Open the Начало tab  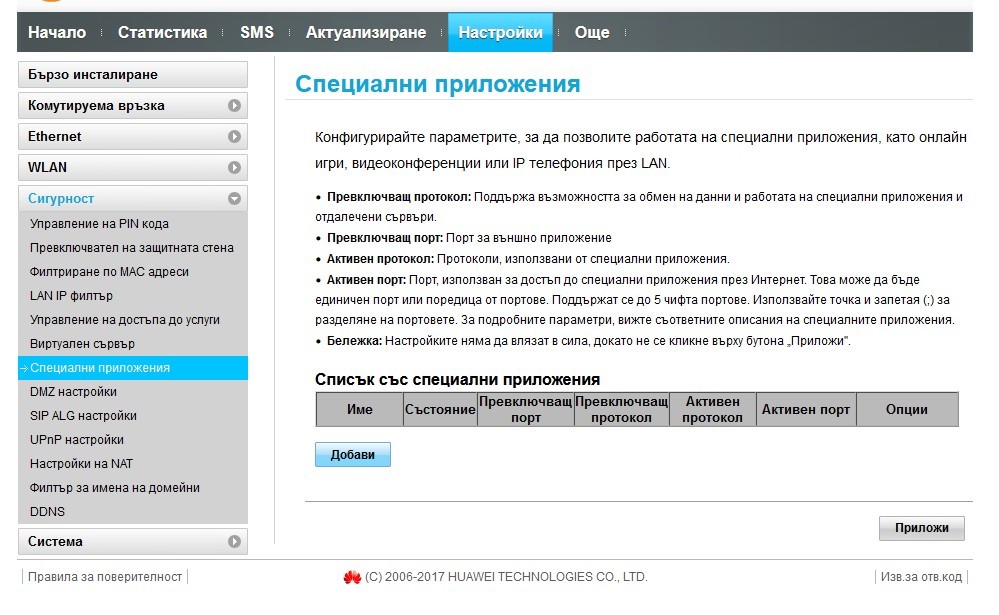[x=57, y=33]
